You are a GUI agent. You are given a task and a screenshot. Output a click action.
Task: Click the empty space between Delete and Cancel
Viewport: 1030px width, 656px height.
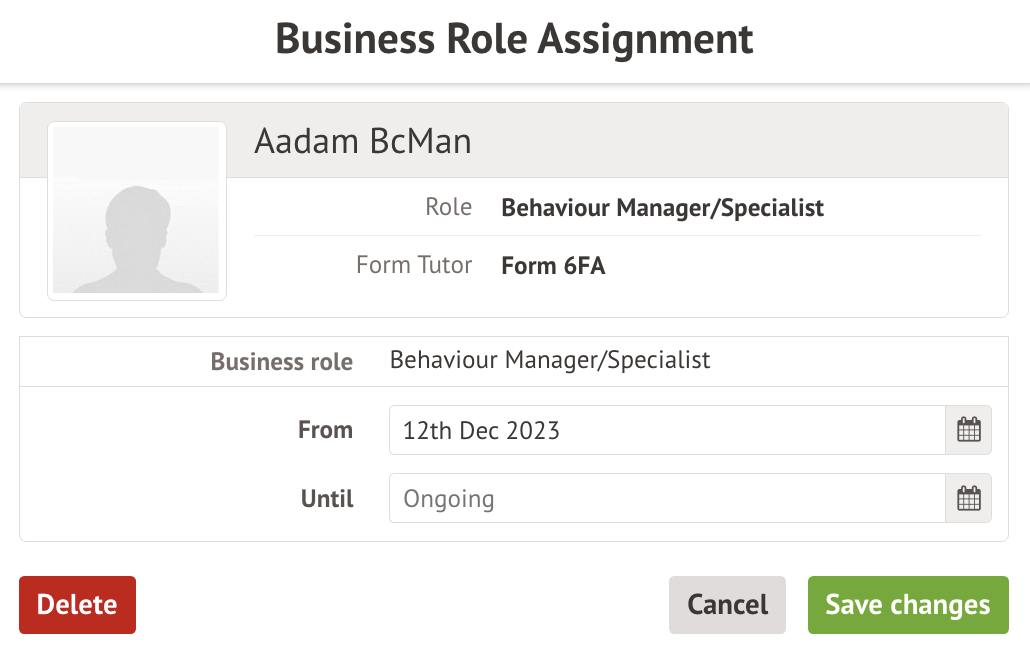[400, 605]
